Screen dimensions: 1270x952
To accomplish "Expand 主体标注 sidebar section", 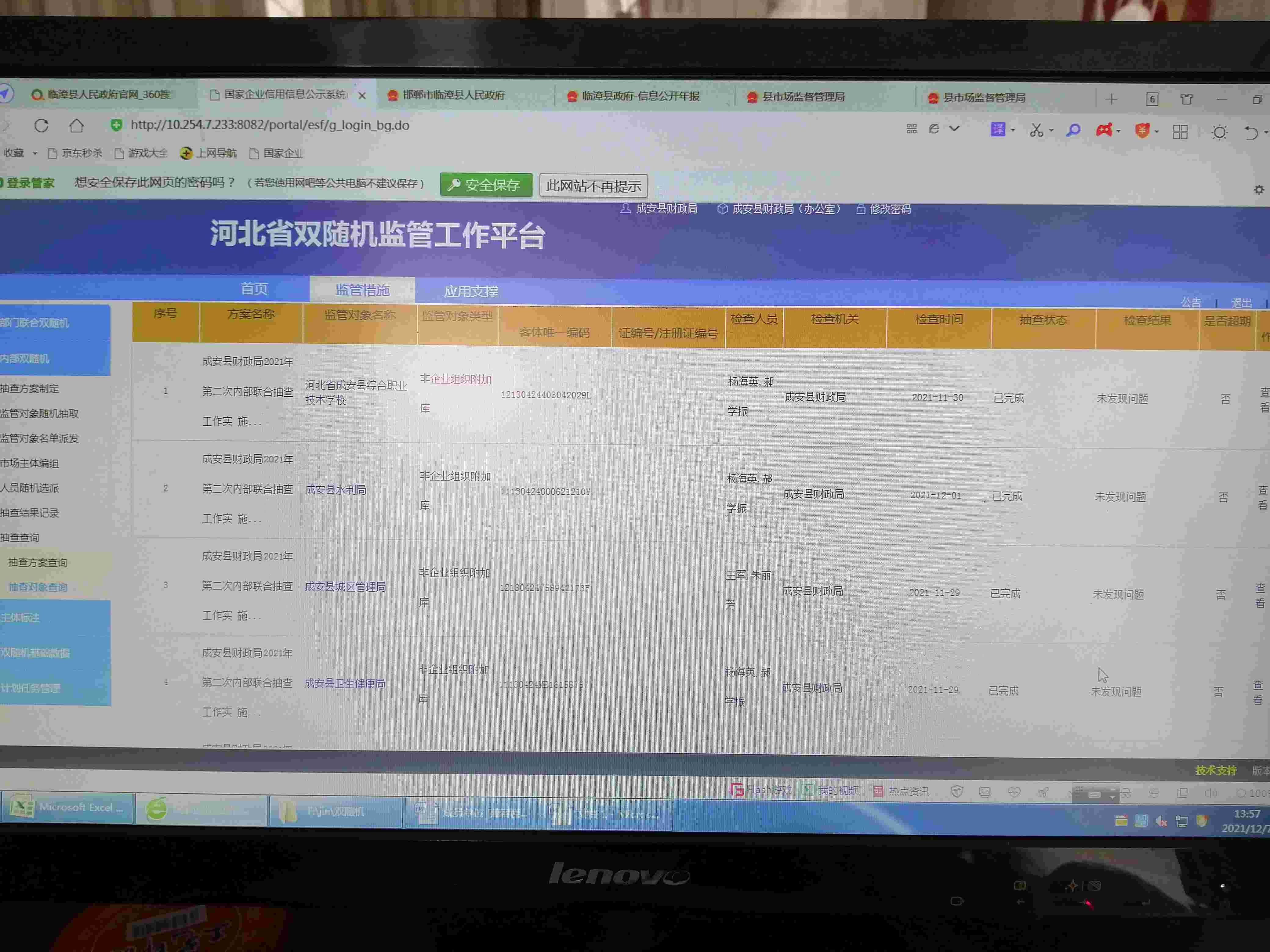I will click(x=55, y=618).
